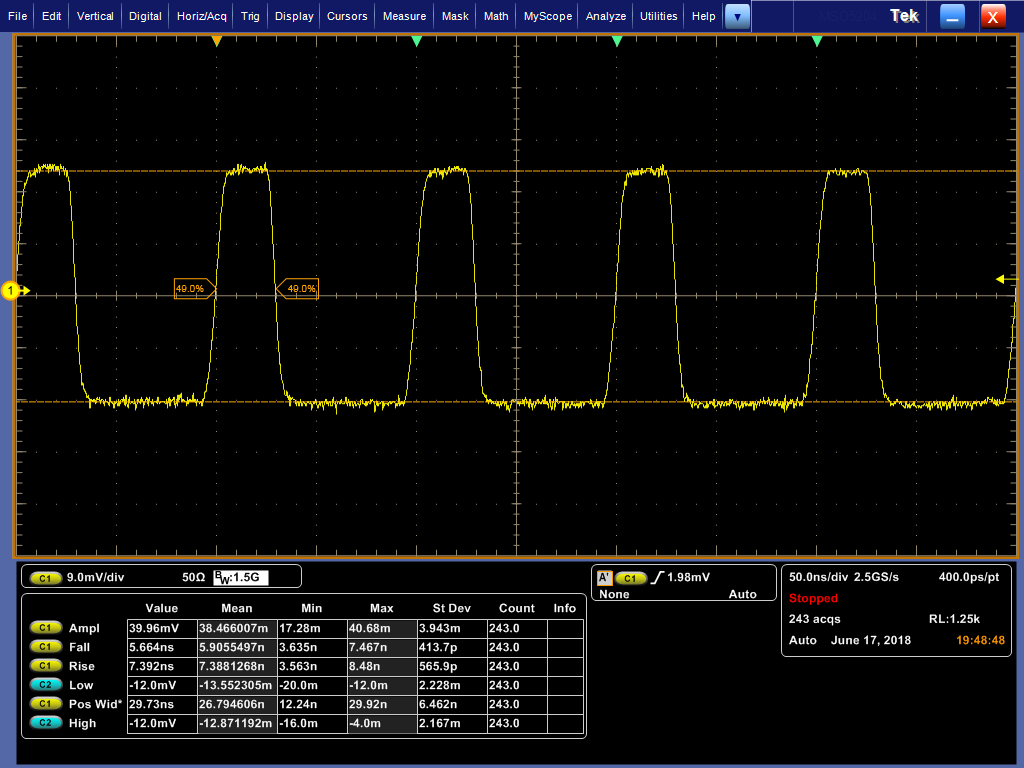Open the Horiz/Acq menu
This screenshot has height=768, width=1024.
(x=201, y=16)
